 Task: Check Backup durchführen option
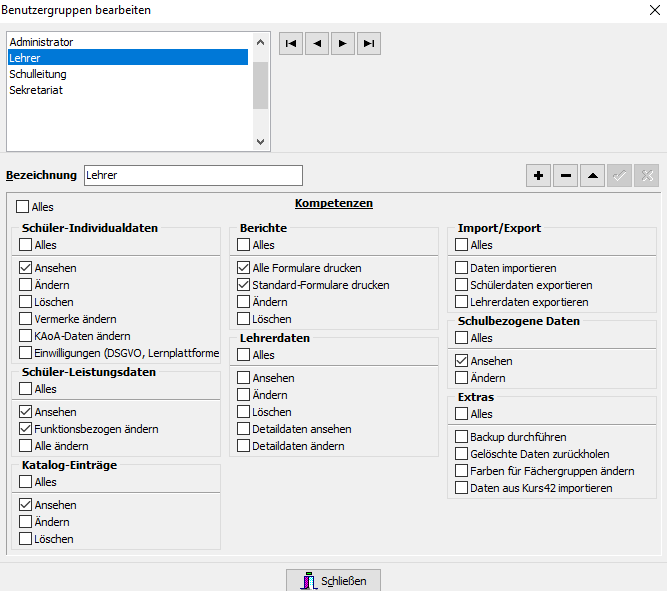pos(461,437)
